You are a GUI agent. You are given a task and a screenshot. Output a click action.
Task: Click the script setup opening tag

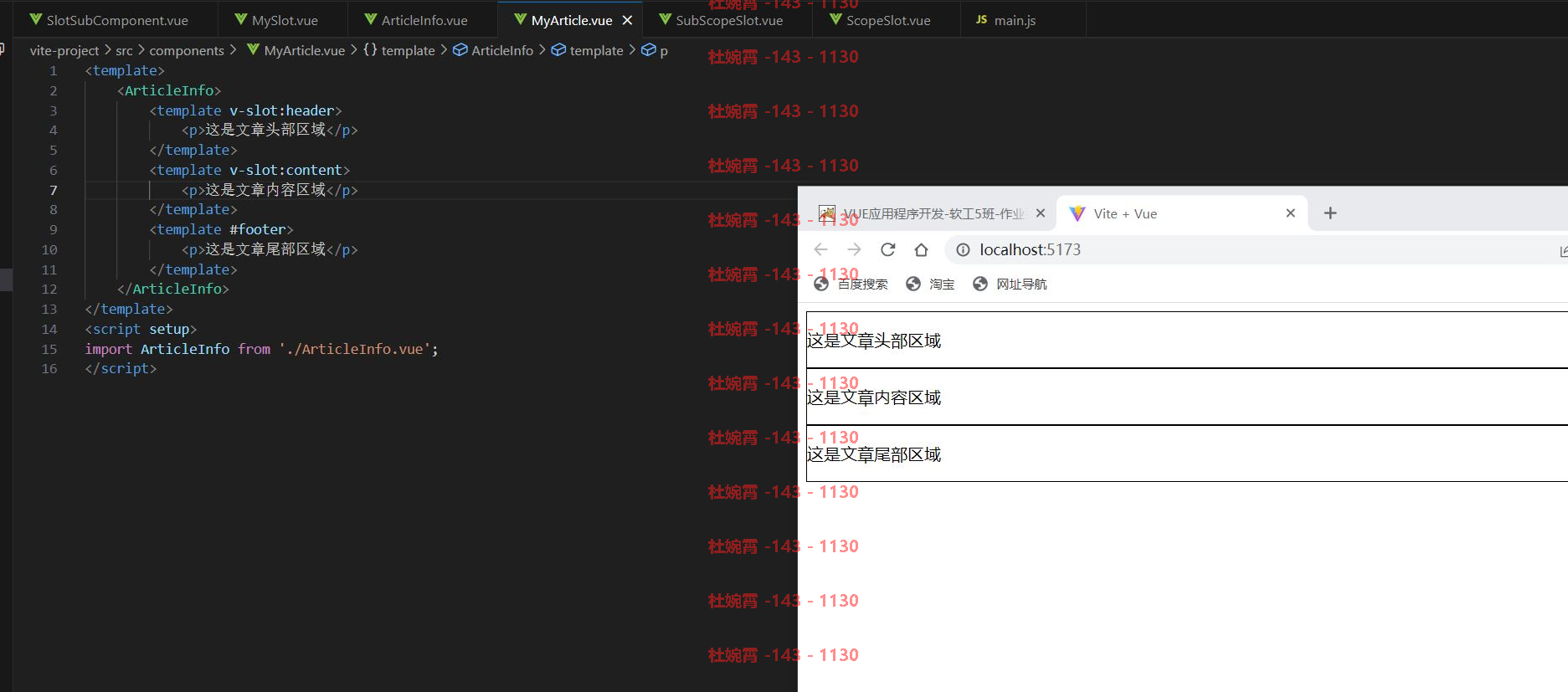[x=141, y=329]
